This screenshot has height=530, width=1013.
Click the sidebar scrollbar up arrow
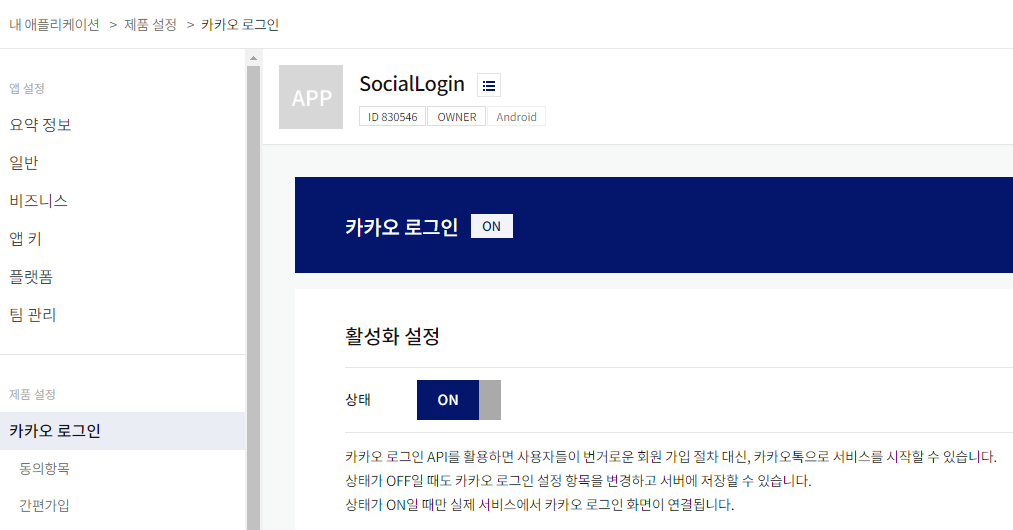(253, 58)
